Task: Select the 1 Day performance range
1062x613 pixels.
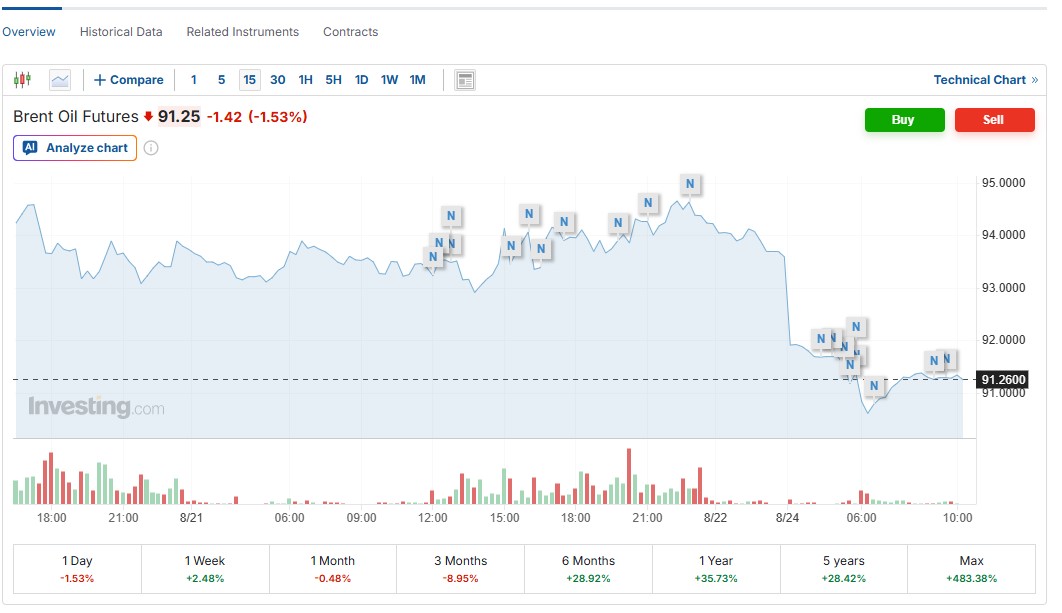Action: tap(77, 569)
